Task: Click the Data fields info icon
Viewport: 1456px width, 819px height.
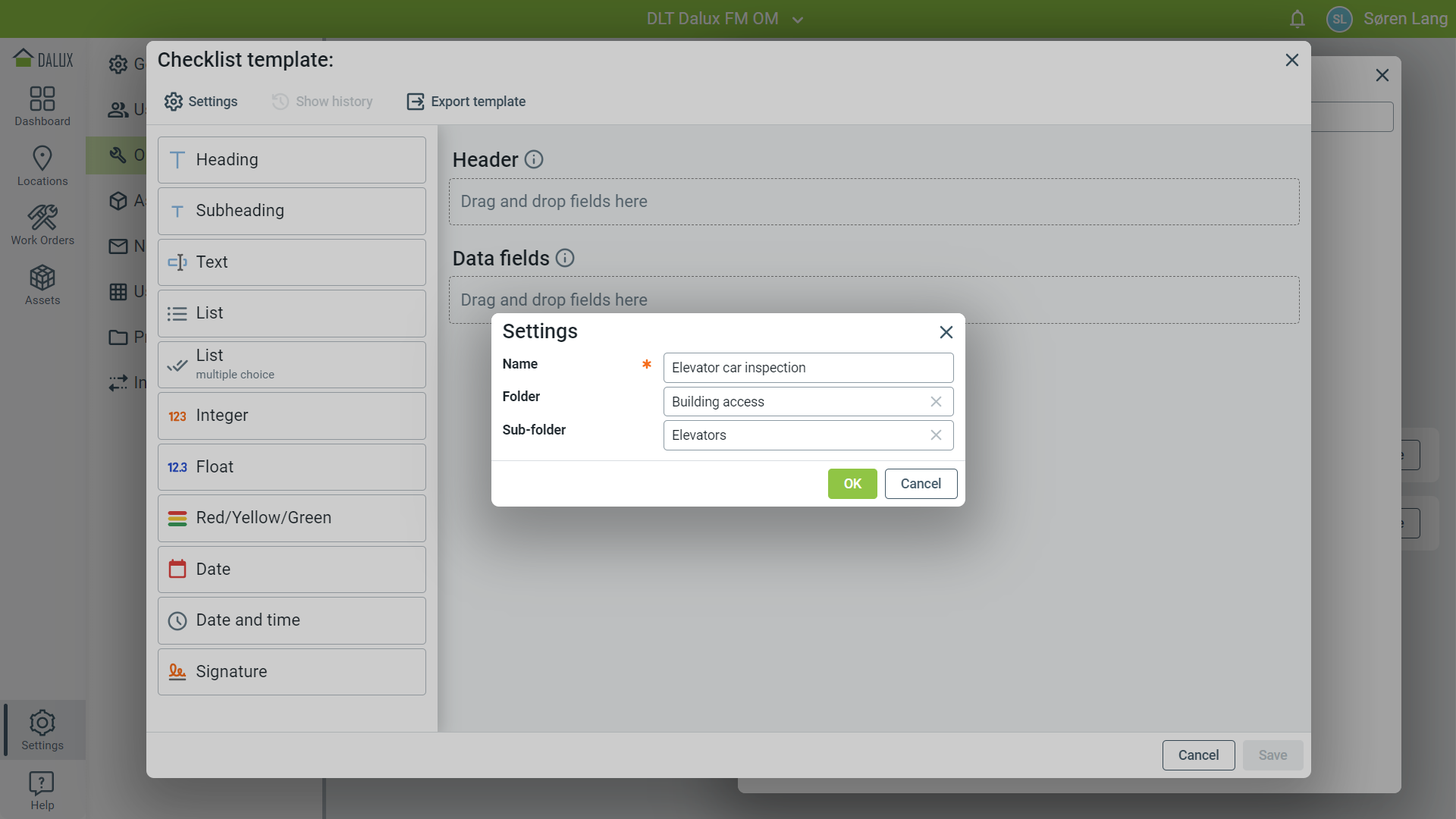Action: (x=565, y=258)
